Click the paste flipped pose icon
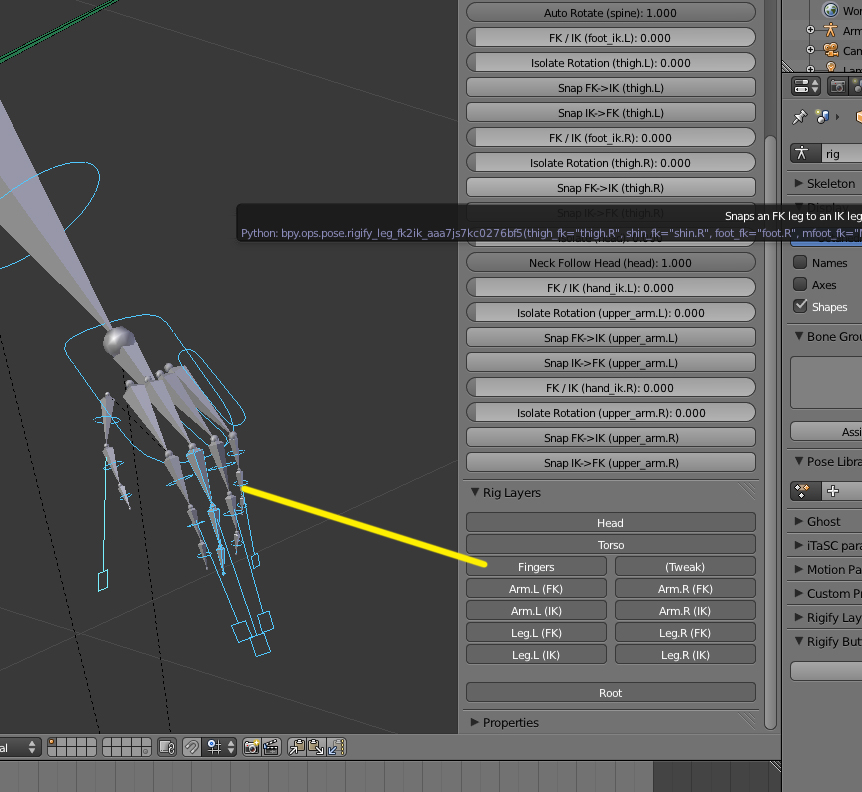This screenshot has height=792, width=862. pos(336,747)
